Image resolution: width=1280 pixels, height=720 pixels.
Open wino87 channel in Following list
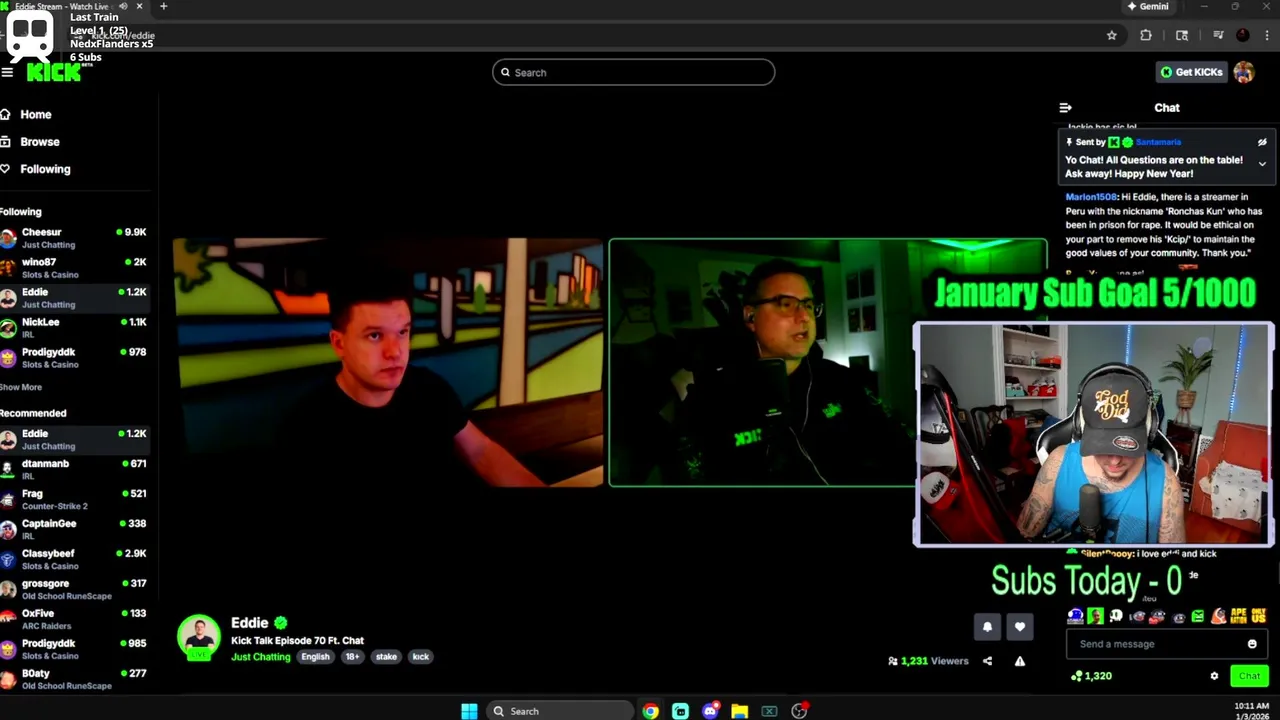pyautogui.click(x=75, y=268)
